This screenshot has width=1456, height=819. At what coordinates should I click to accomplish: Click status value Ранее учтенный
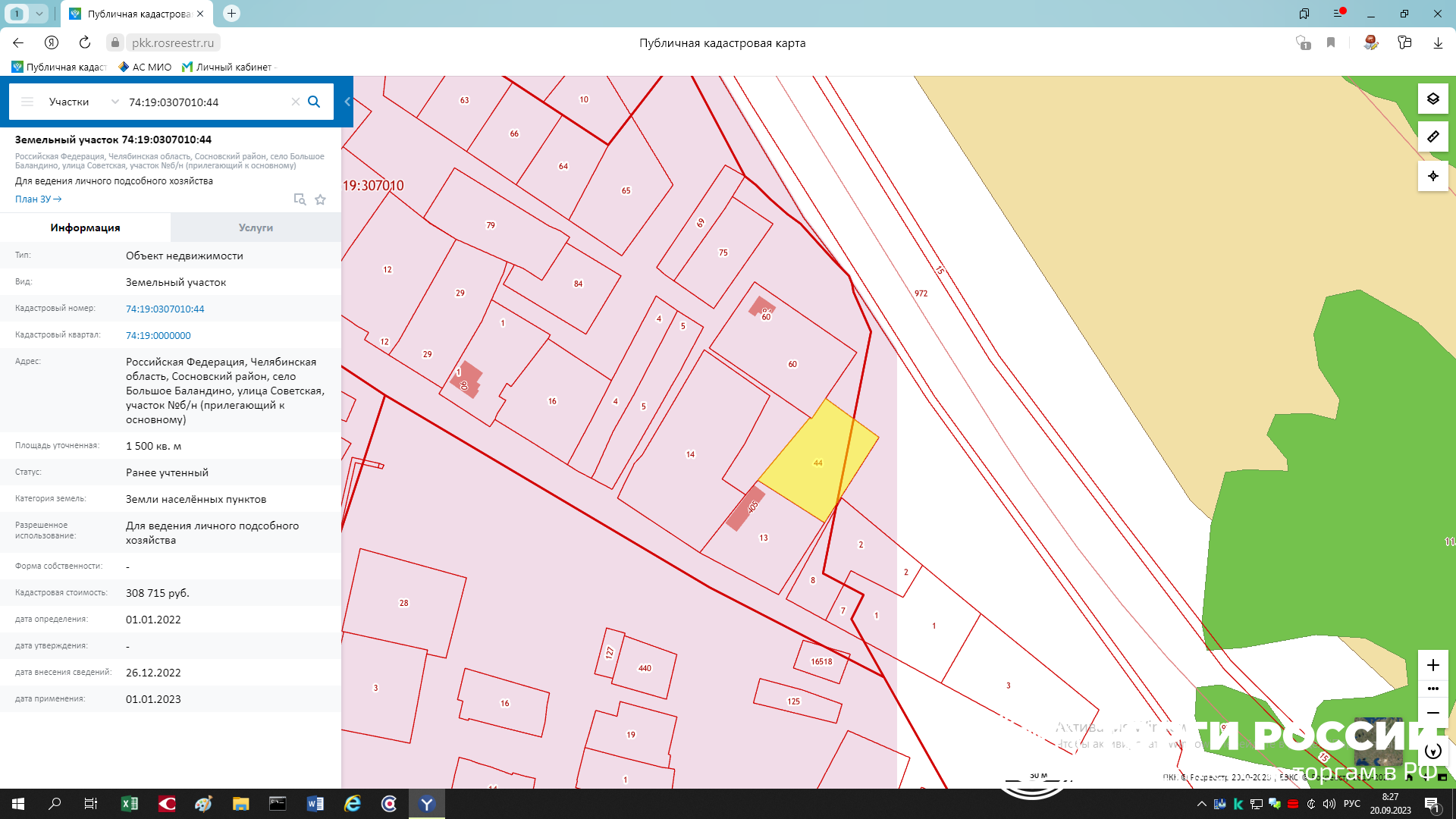(x=167, y=472)
